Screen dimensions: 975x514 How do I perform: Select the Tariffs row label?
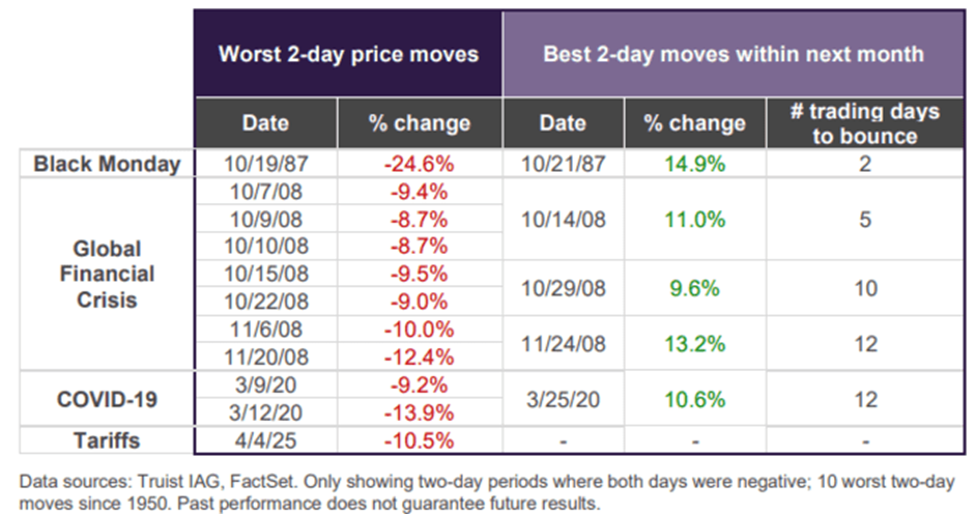[107, 440]
